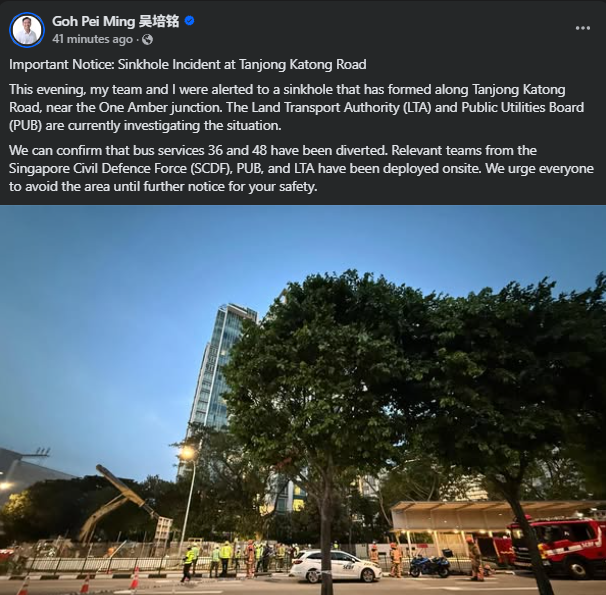Click the blue verified badge
Viewport: 606px width, 595px height.
point(189,21)
